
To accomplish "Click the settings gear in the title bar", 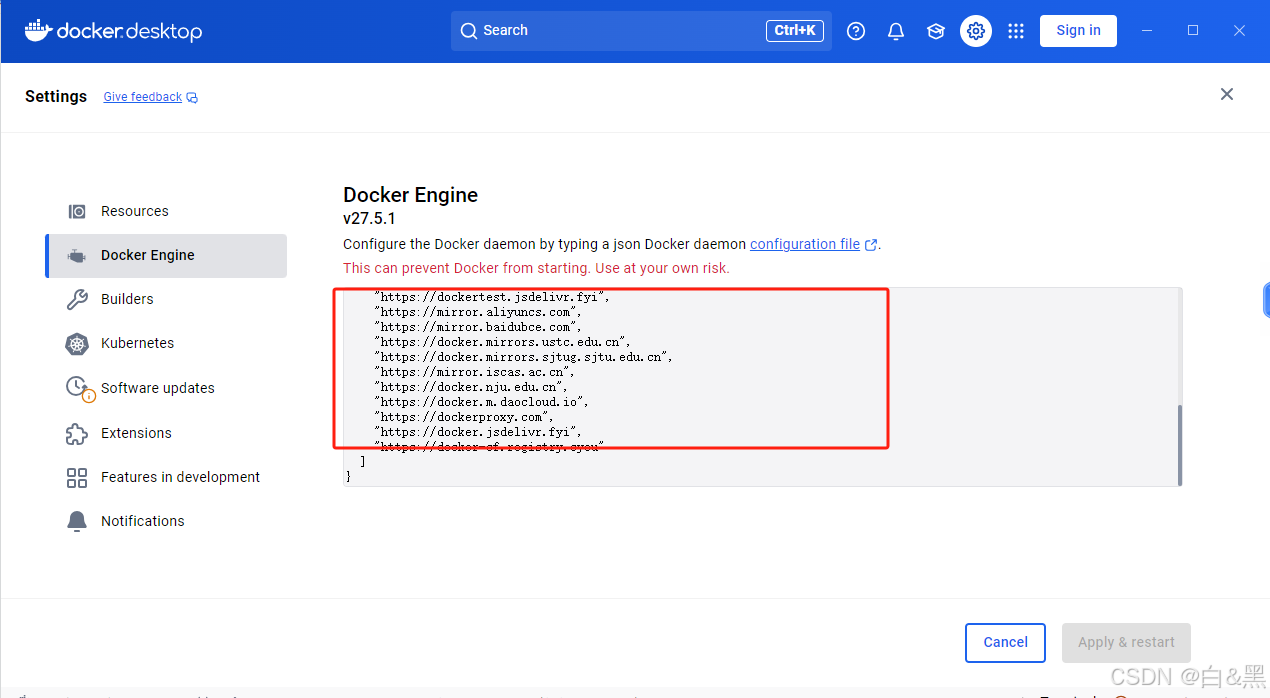I will click(975, 30).
